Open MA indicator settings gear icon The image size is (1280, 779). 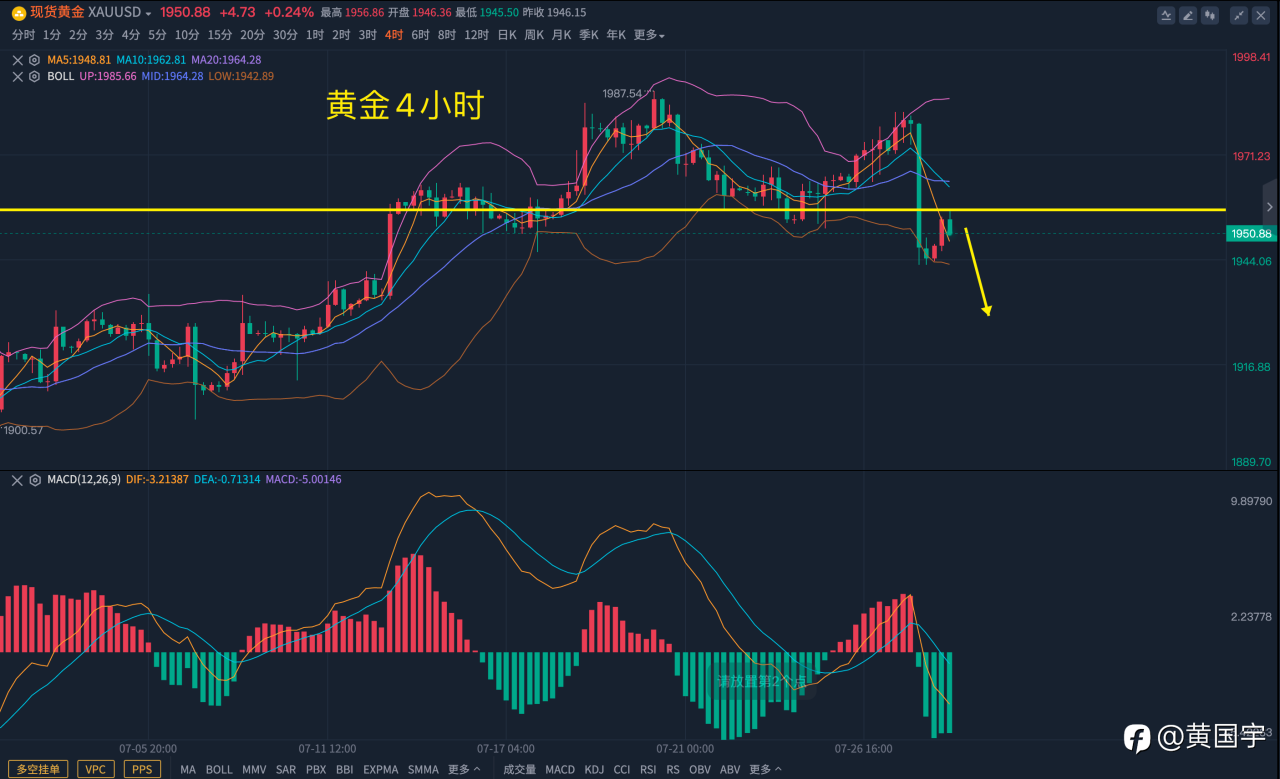click(34, 60)
